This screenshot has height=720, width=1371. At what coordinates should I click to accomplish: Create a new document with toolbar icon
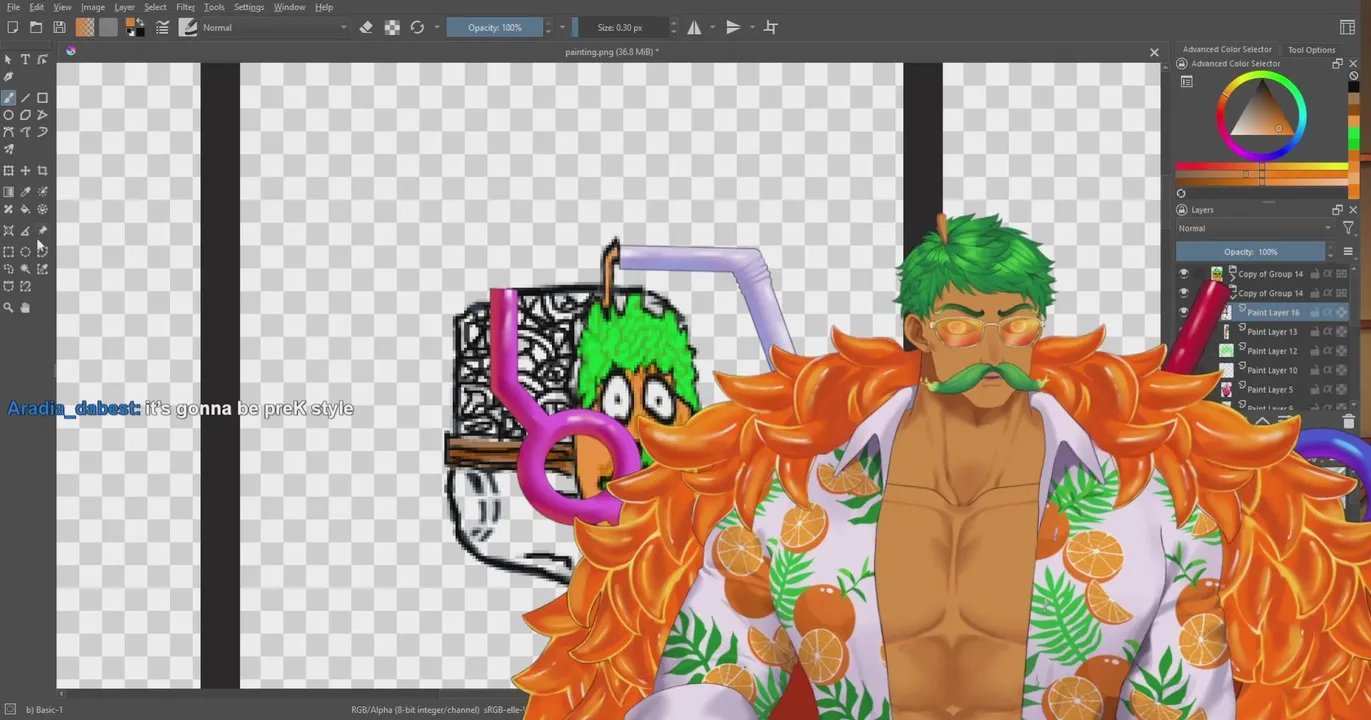point(12,28)
